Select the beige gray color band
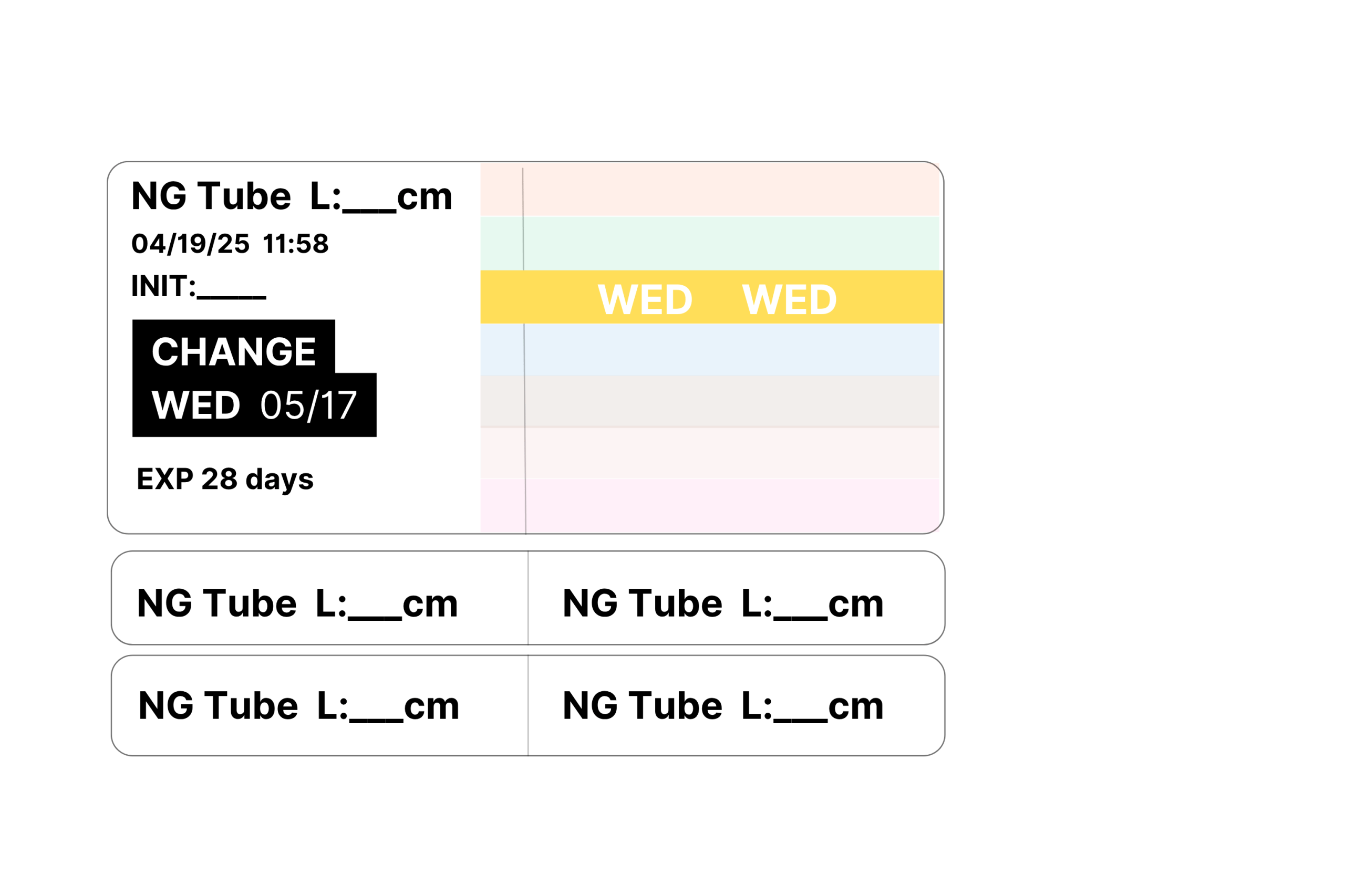 coord(709,401)
